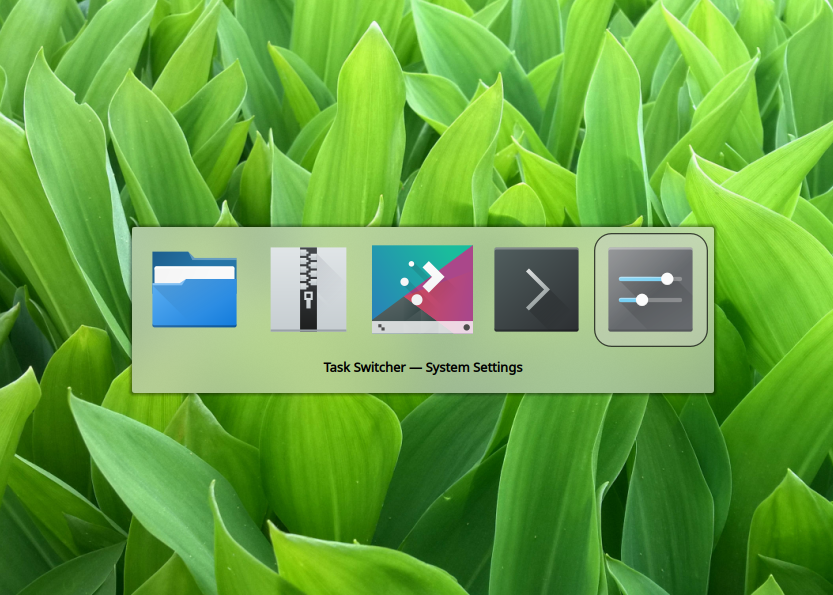
Task: Choose the Plasma desktop icon in the task switcher
Action: point(422,290)
